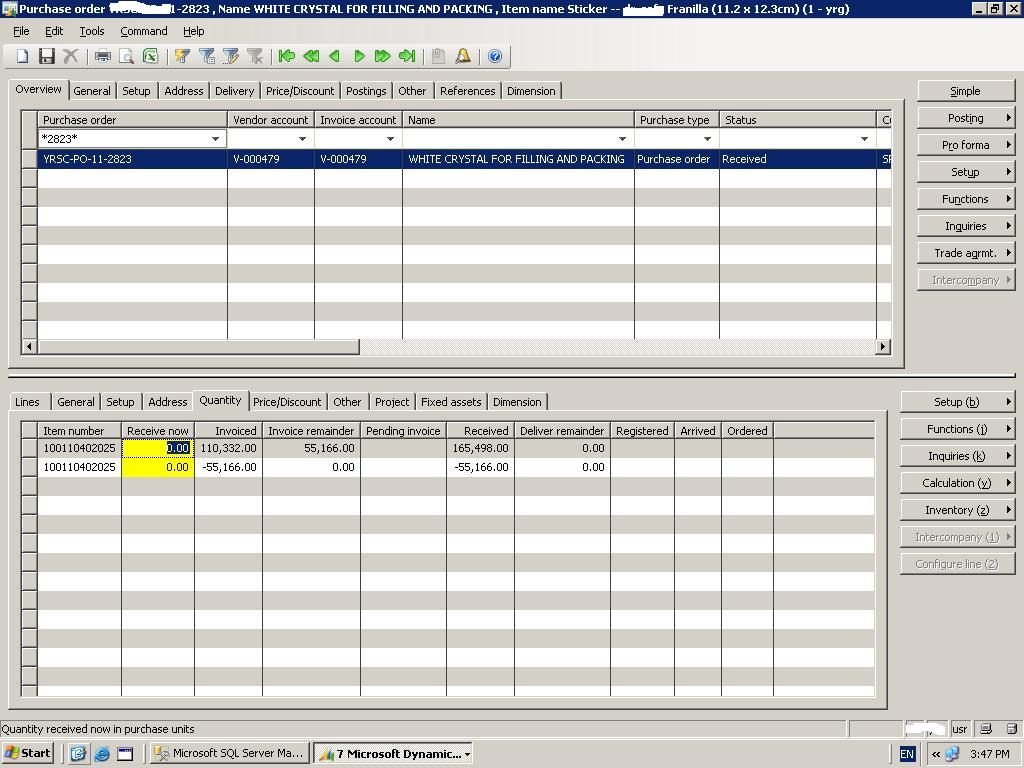Open the Advanced filter pencil icon

pyautogui.click(x=231, y=56)
